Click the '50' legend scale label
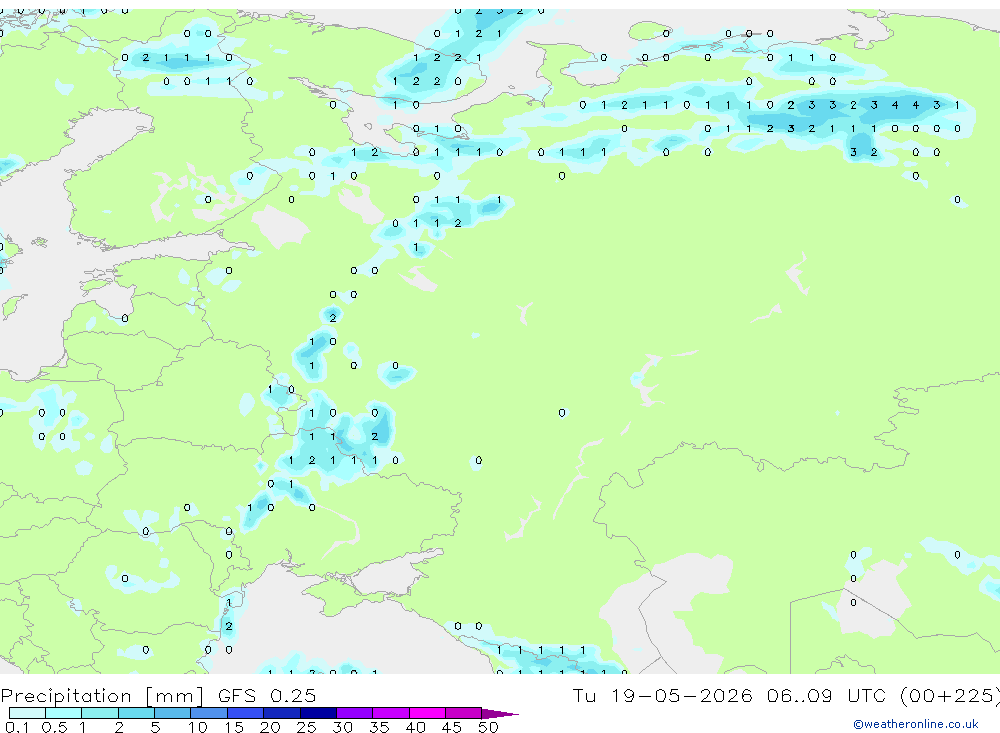 coord(488,727)
